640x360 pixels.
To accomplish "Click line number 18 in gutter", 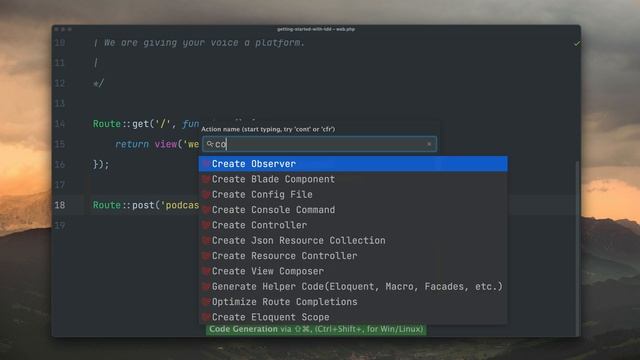I will coord(60,205).
